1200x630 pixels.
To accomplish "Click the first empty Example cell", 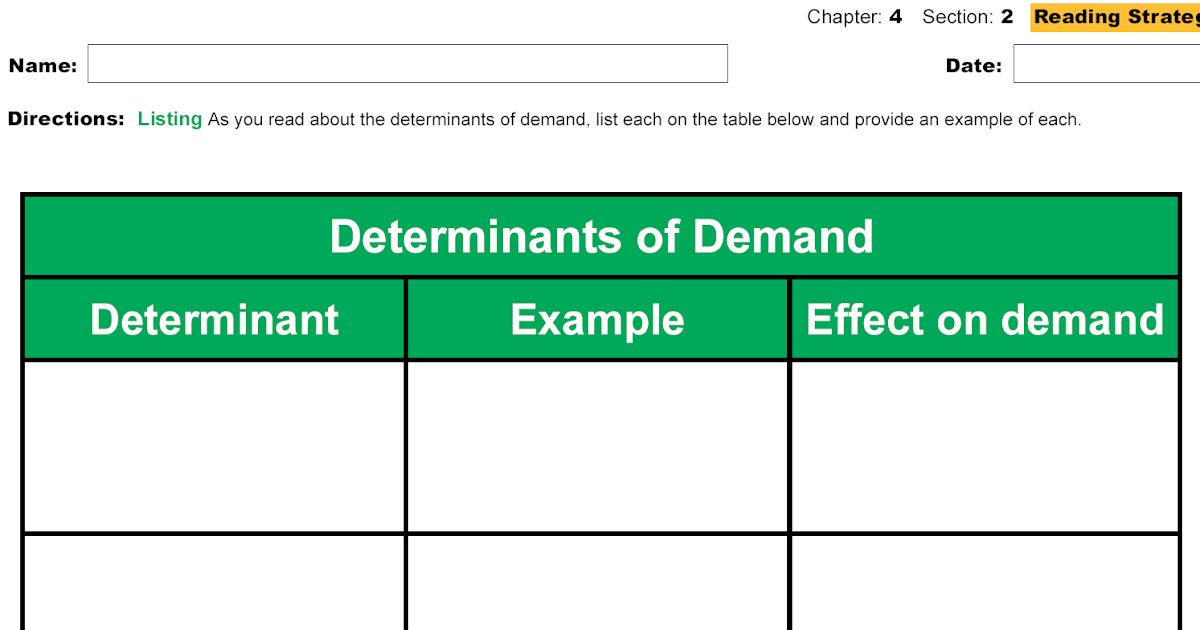I will [598, 446].
